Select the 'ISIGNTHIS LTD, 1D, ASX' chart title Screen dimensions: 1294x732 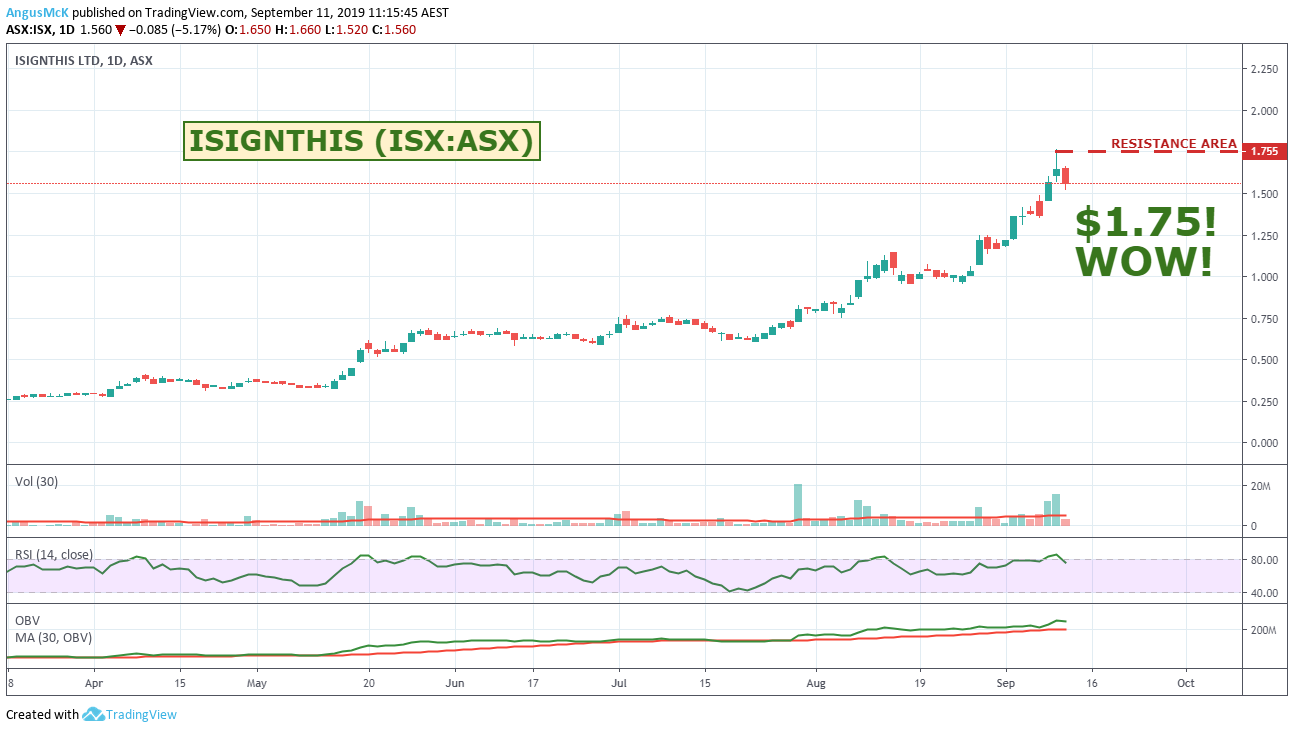[x=84, y=60]
